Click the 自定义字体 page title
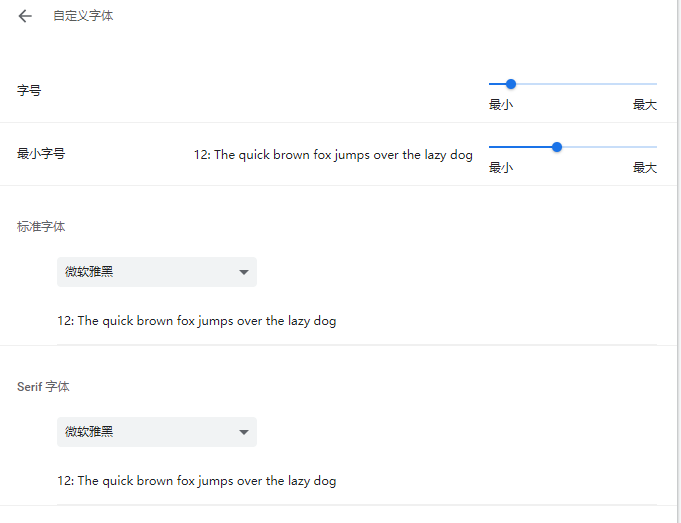 click(83, 16)
